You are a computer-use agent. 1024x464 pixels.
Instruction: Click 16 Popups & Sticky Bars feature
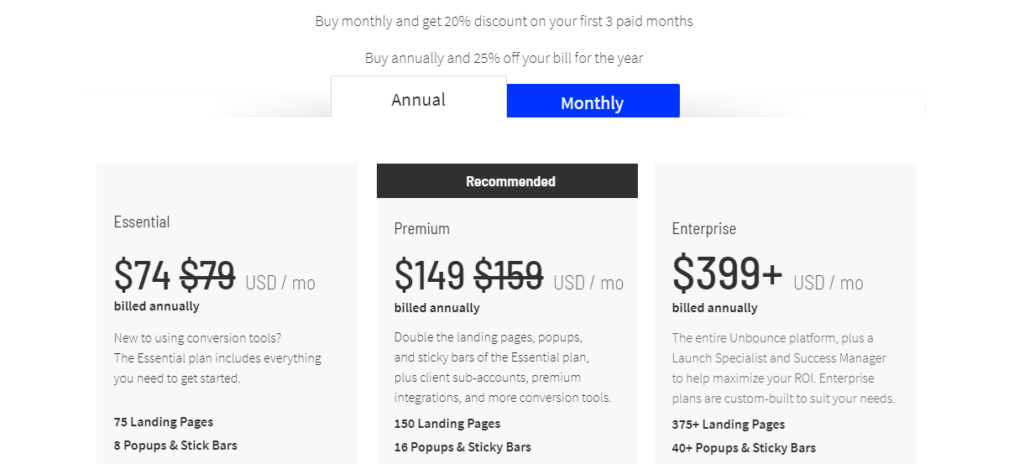[x=462, y=447]
